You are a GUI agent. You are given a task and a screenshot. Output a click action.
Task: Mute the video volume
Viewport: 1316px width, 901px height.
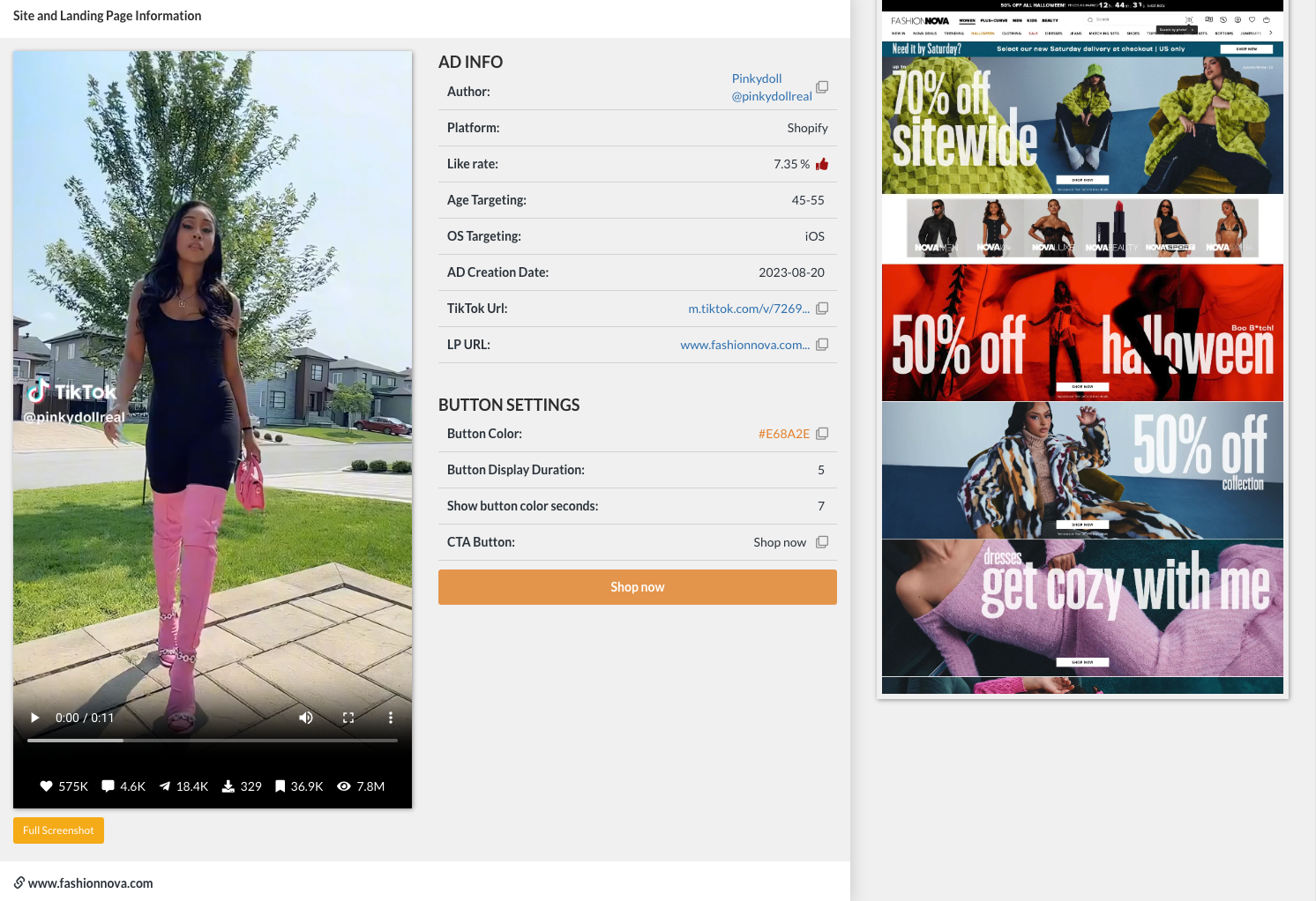tap(306, 718)
